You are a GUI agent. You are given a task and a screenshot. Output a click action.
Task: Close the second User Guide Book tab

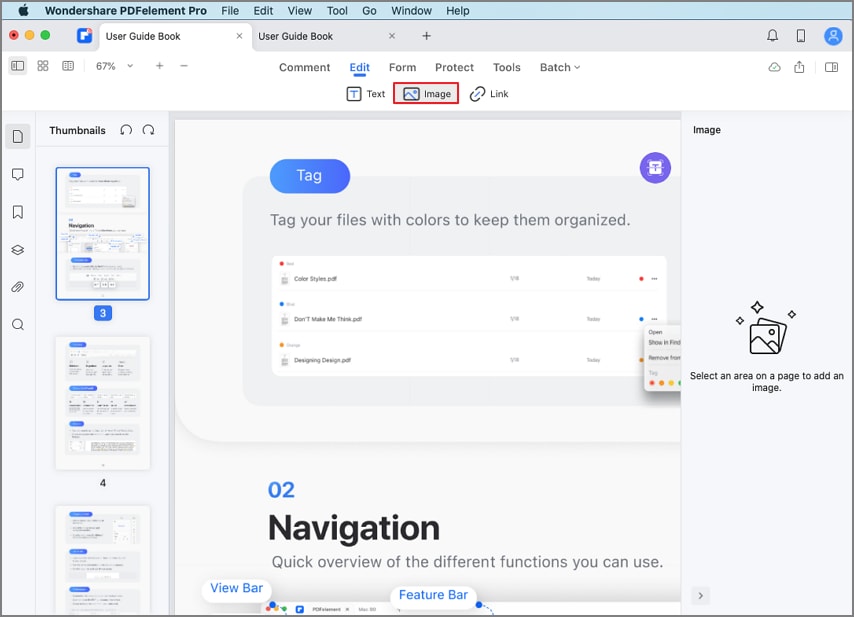pyautogui.click(x=392, y=36)
